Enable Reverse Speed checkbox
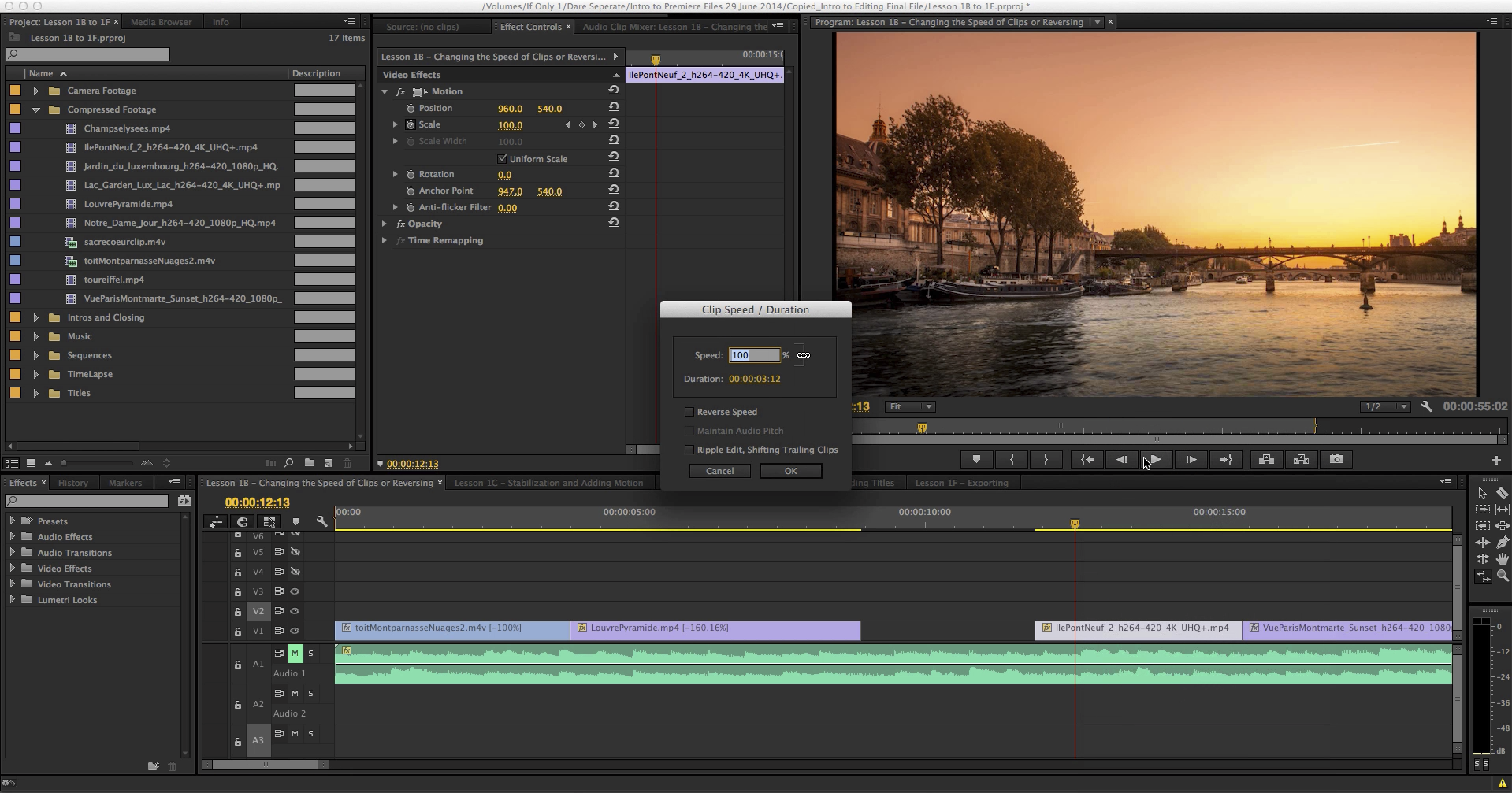This screenshot has height=793, width=1512. 689,412
